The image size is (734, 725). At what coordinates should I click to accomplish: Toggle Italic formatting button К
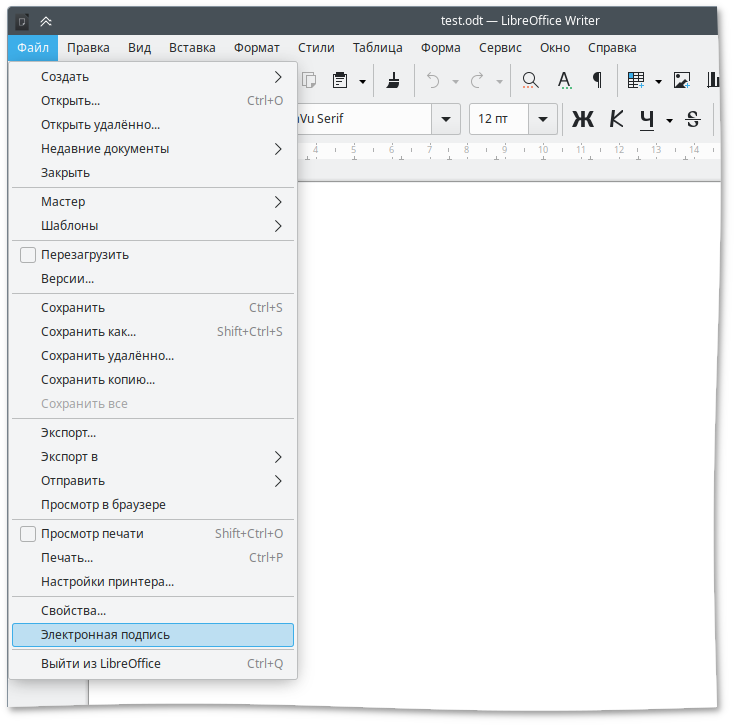pos(616,119)
